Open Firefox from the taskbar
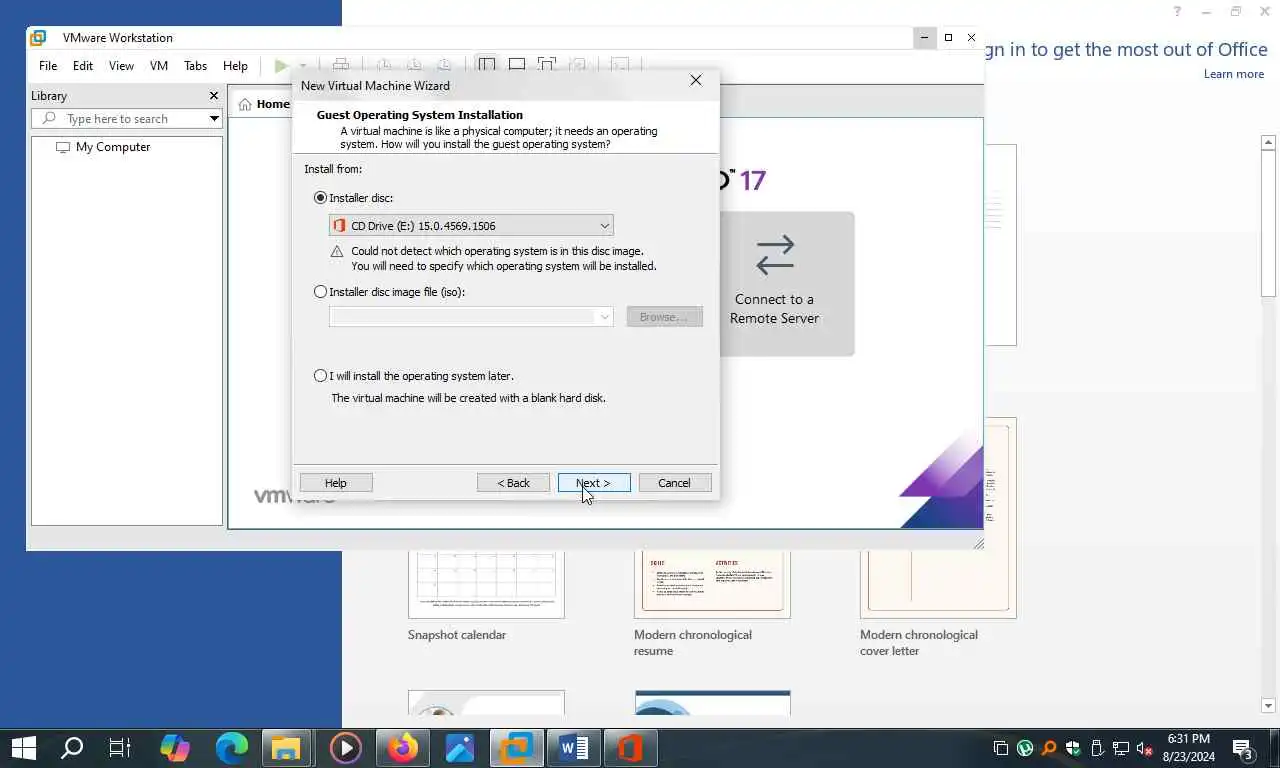 pyautogui.click(x=403, y=748)
